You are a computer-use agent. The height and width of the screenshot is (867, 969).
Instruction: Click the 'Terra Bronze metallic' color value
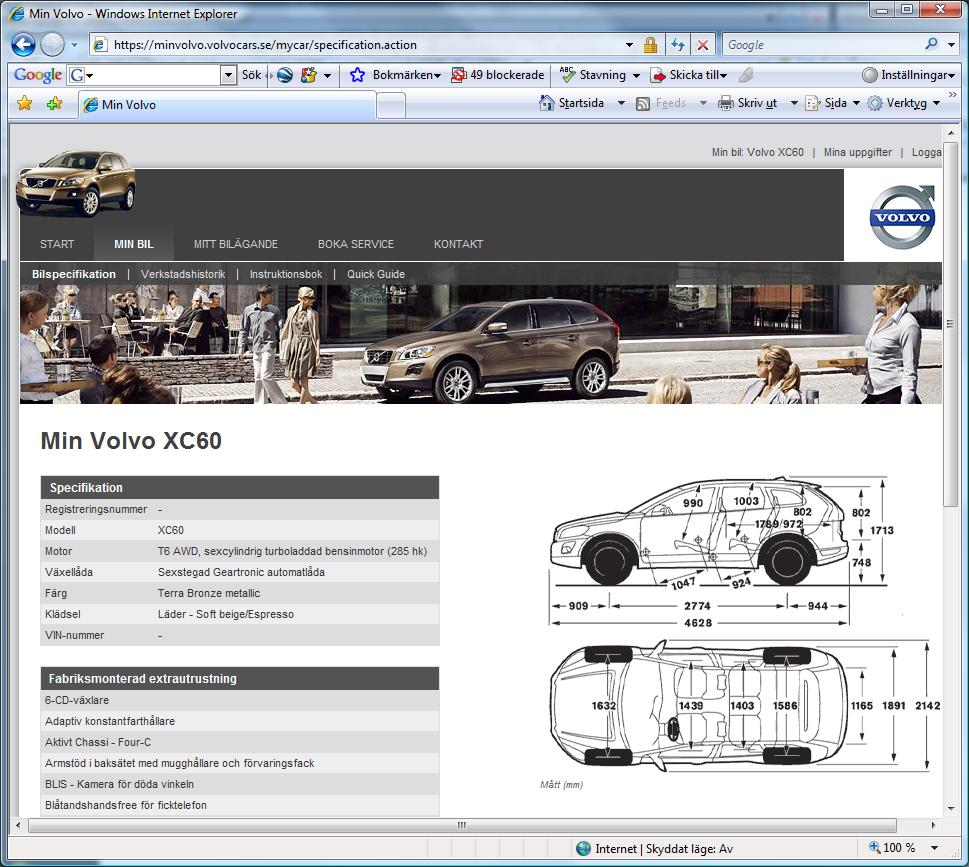click(x=209, y=593)
